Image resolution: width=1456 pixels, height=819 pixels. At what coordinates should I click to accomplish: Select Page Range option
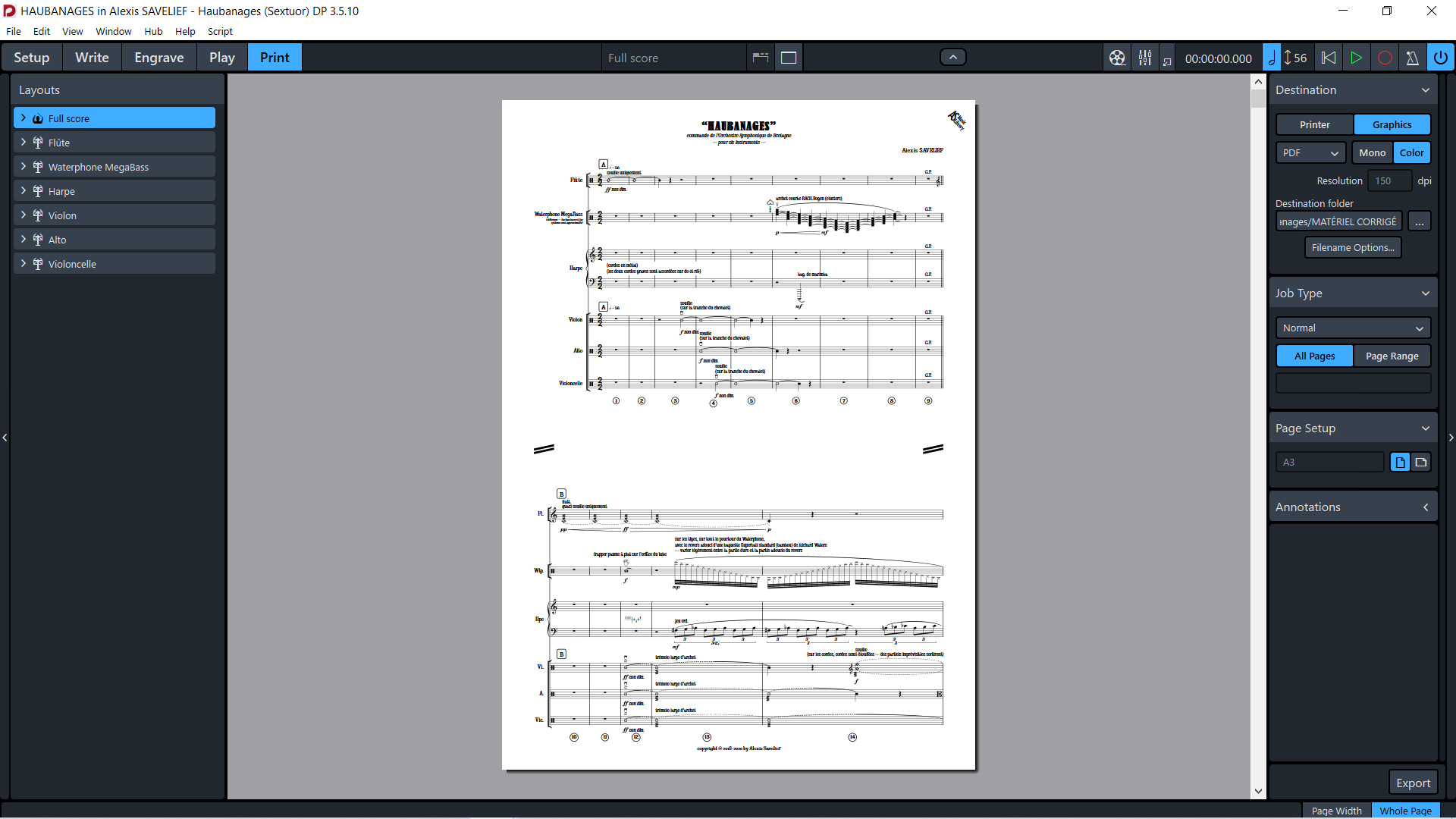point(1392,356)
